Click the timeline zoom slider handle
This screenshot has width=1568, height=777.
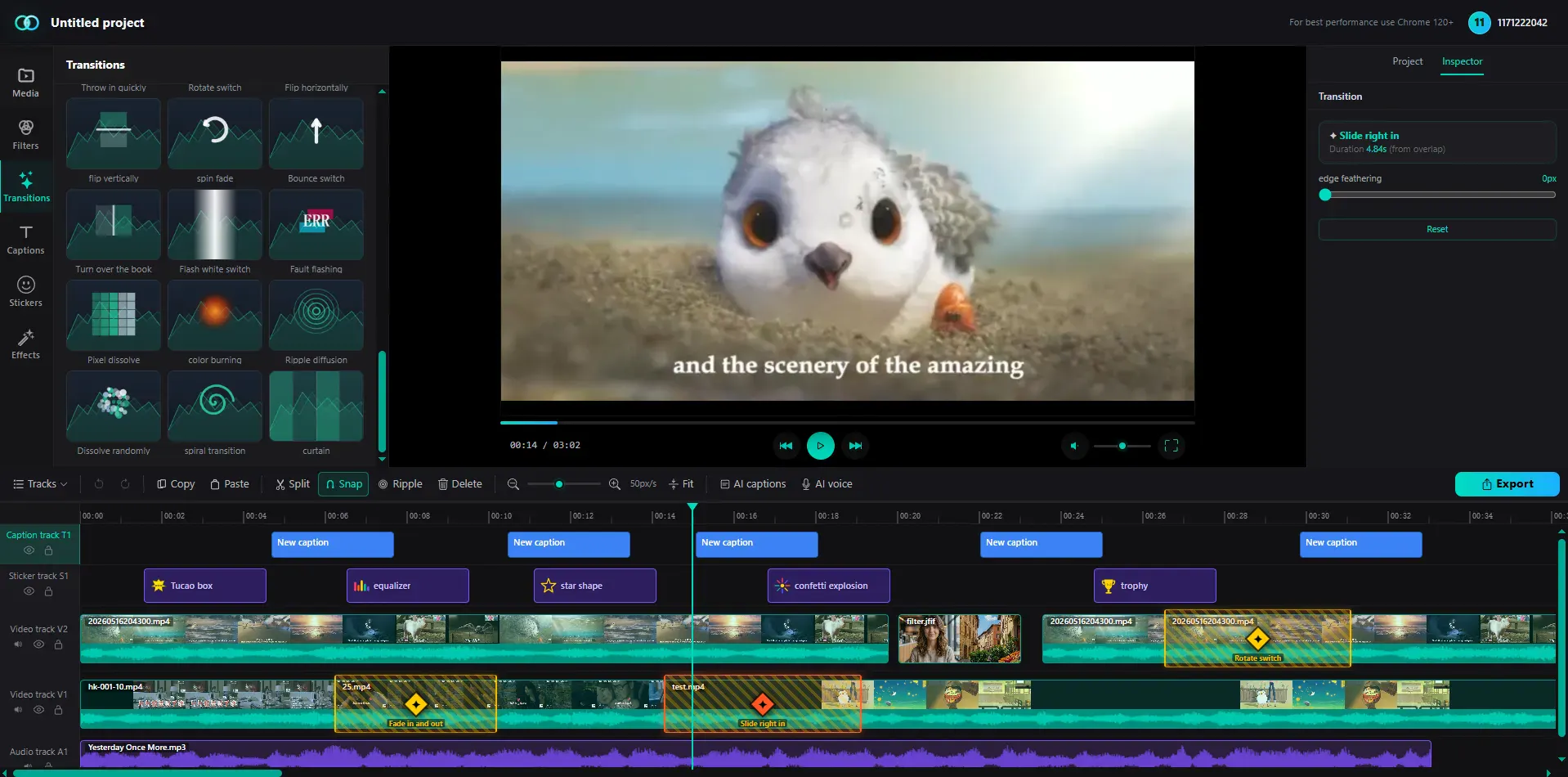[x=559, y=484]
